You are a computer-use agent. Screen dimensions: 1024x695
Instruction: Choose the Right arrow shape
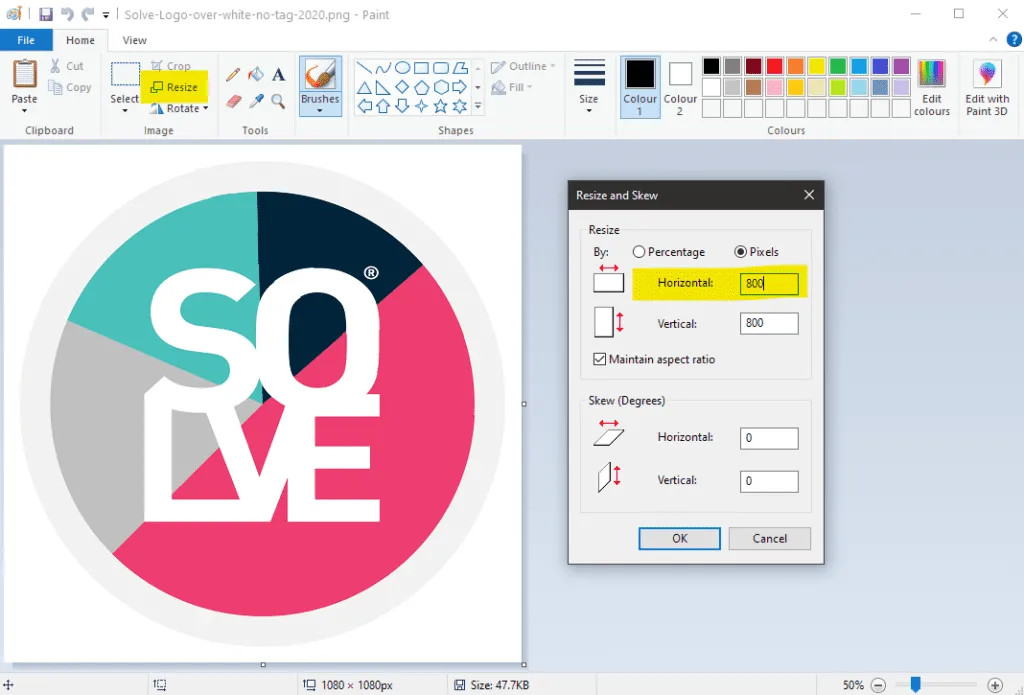click(460, 87)
